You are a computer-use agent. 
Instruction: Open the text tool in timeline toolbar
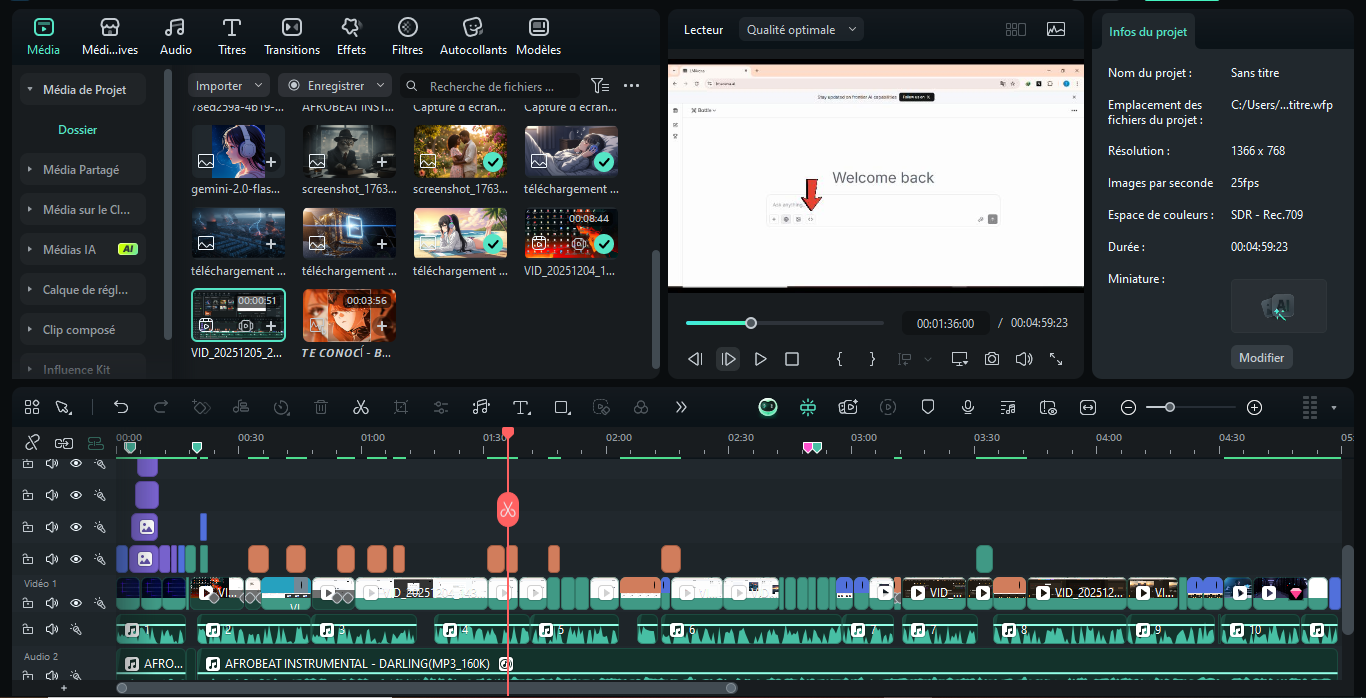pyautogui.click(x=521, y=407)
